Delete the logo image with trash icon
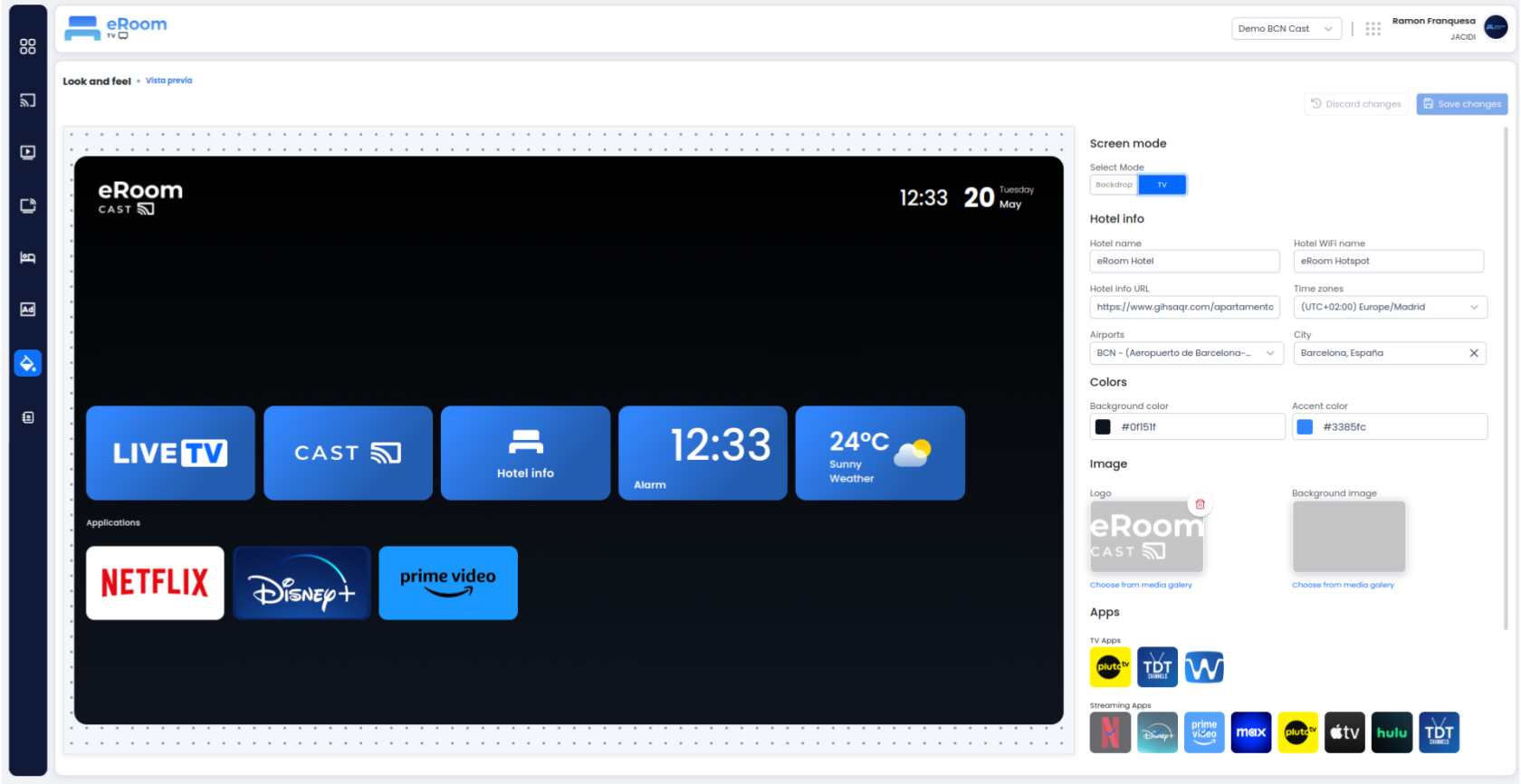The width and height of the screenshot is (1521, 784). (x=1201, y=504)
